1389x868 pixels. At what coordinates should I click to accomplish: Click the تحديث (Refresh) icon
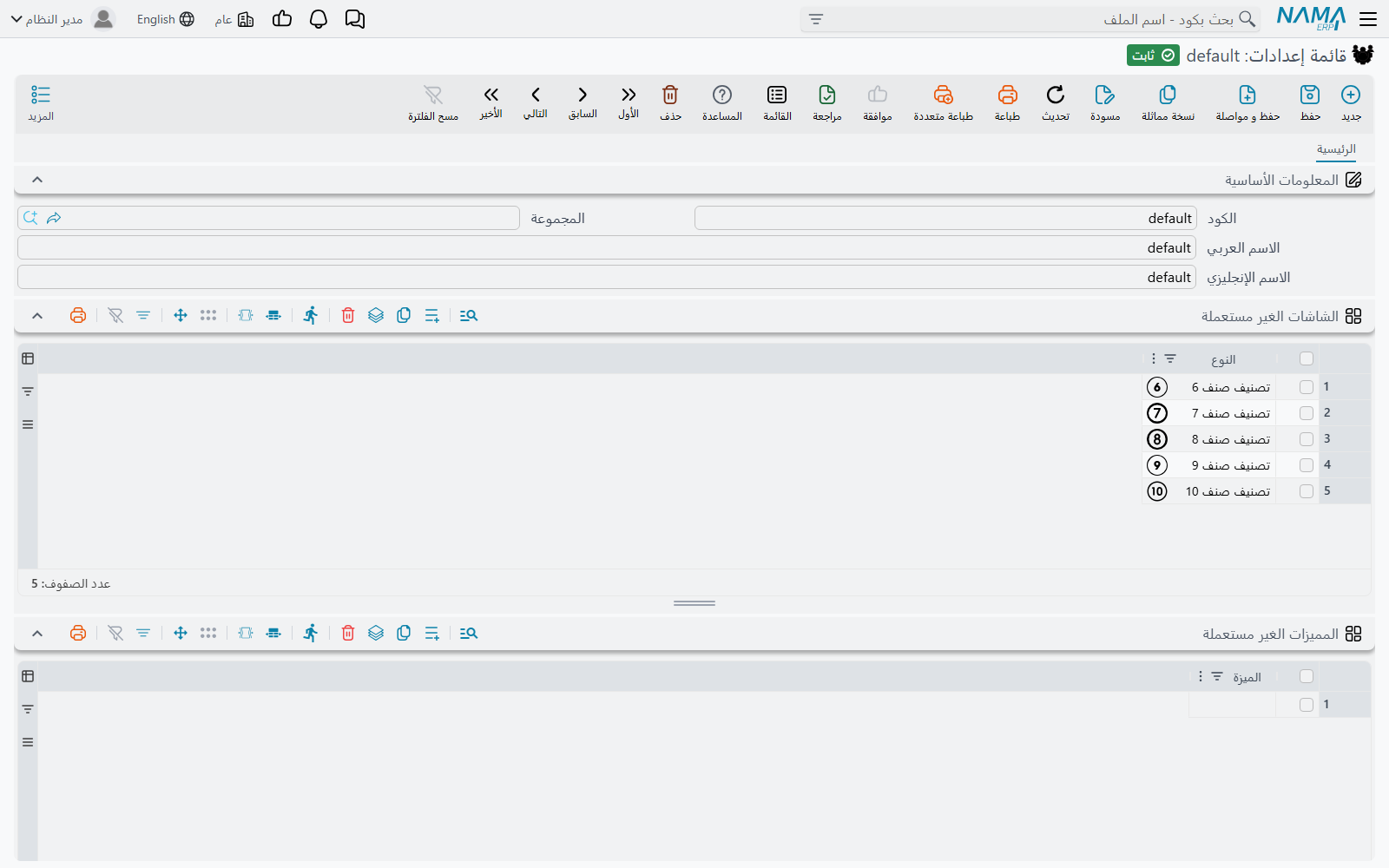(x=1056, y=95)
